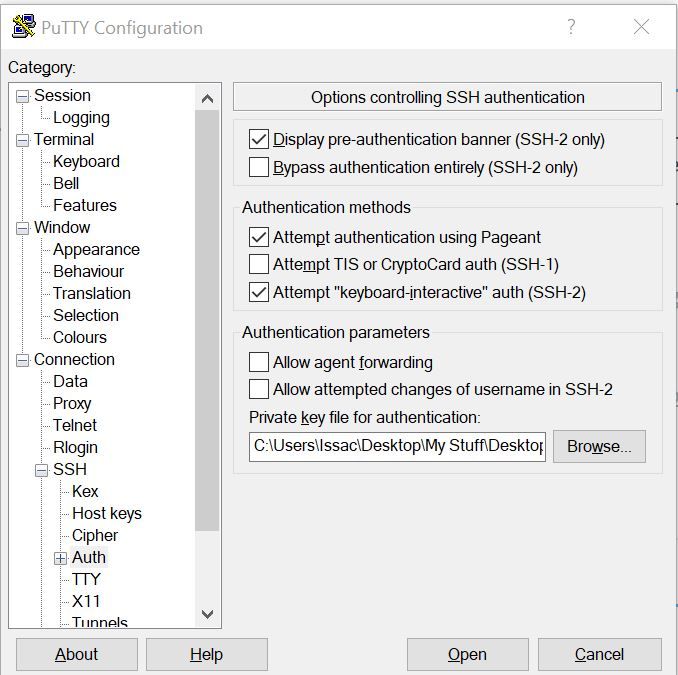Select Window category

pyautogui.click(x=62, y=227)
